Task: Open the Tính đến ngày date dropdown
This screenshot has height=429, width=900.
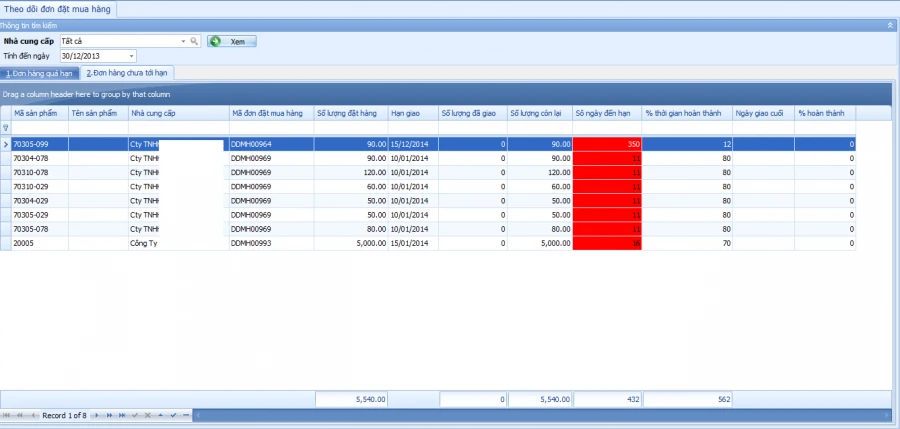Action: coord(131,56)
